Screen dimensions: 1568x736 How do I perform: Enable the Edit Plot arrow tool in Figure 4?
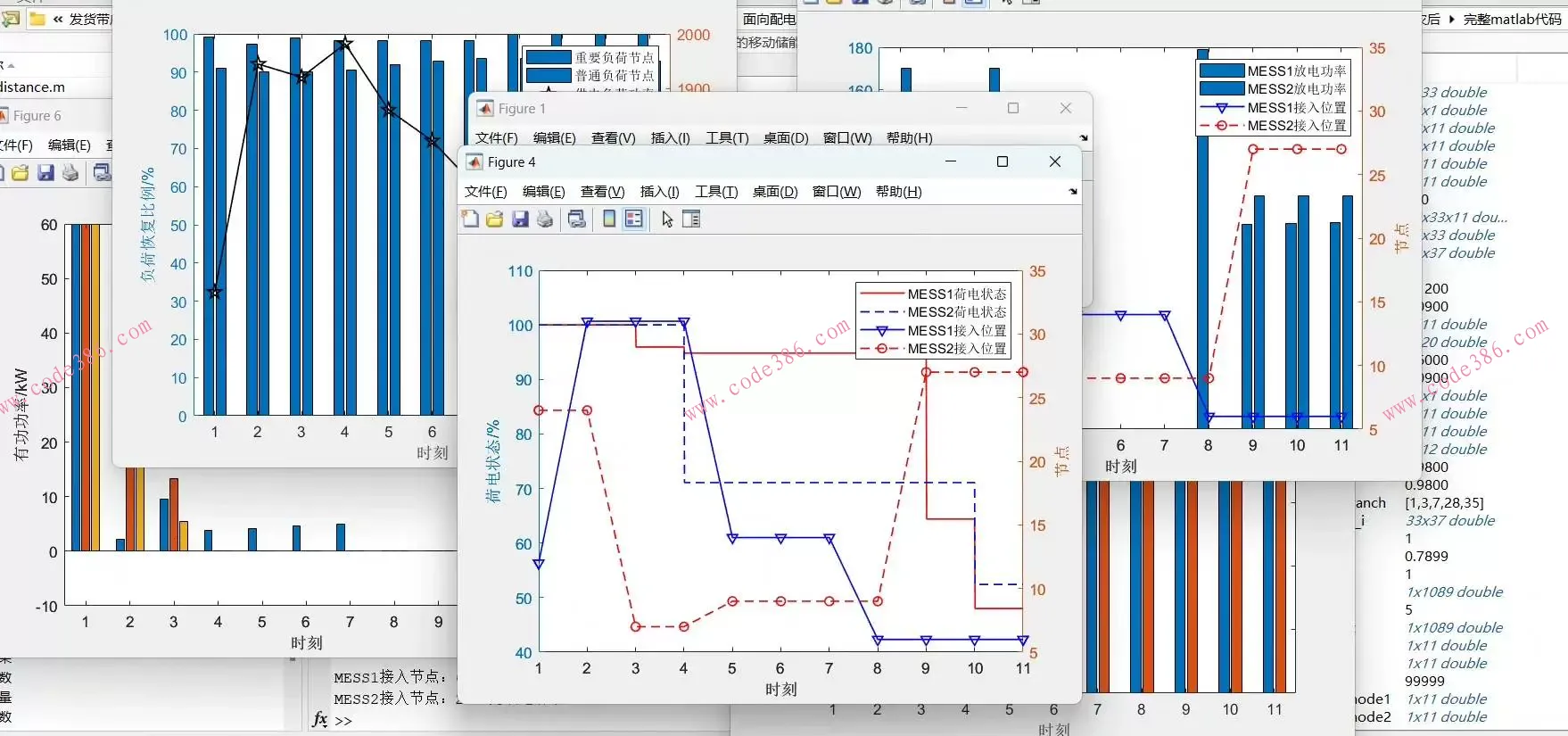[x=667, y=219]
